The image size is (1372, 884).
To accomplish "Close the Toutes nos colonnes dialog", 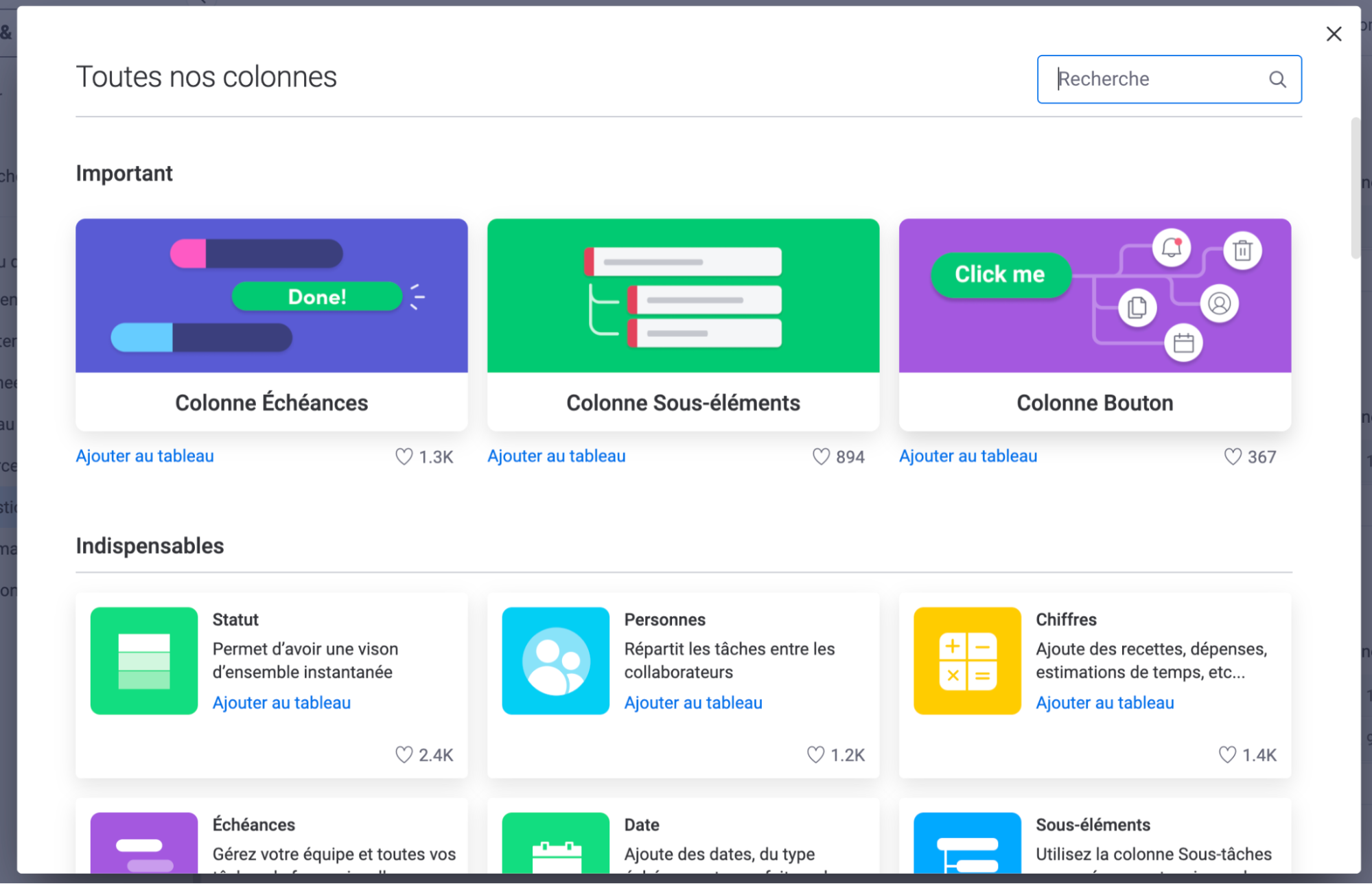I will point(1334,34).
